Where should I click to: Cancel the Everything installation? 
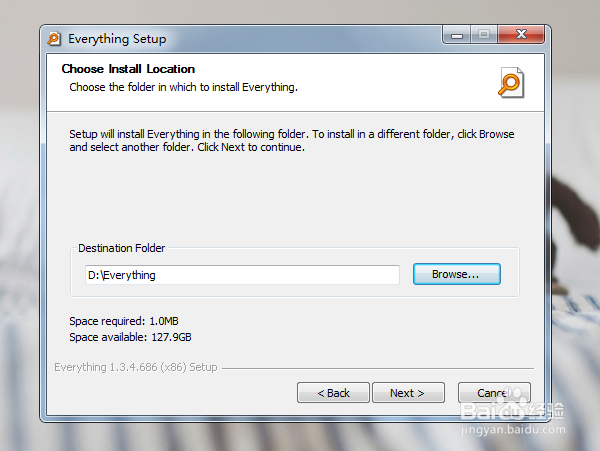494,392
